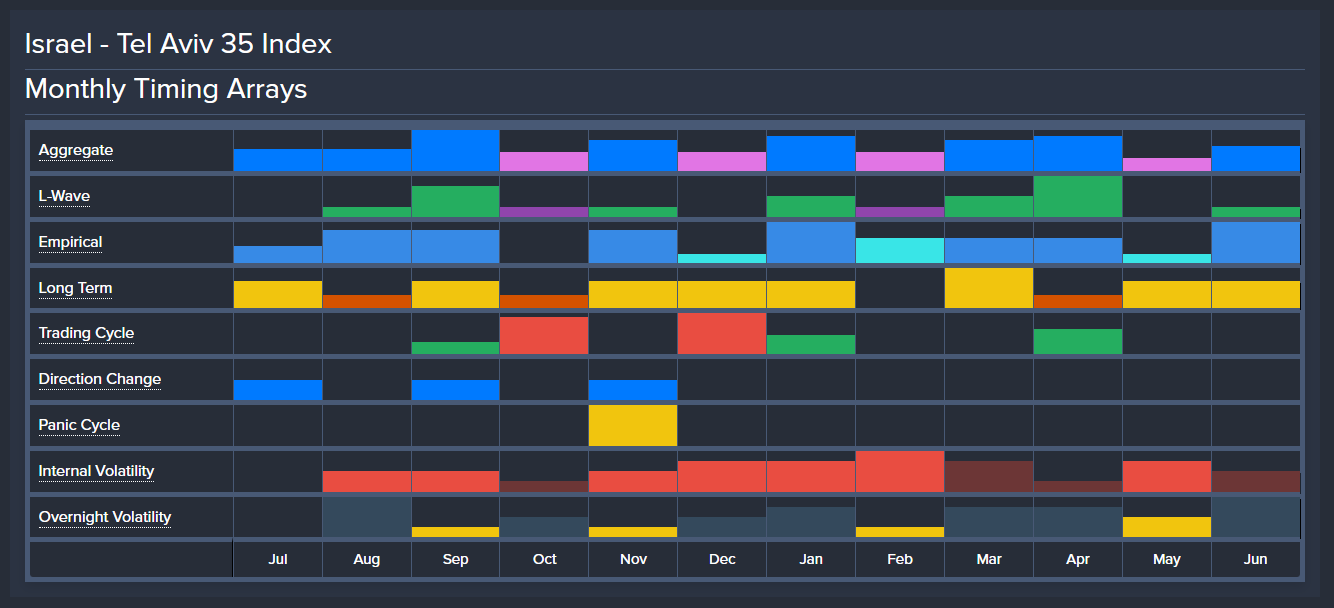Open the Panic Cycle row label

[79, 425]
